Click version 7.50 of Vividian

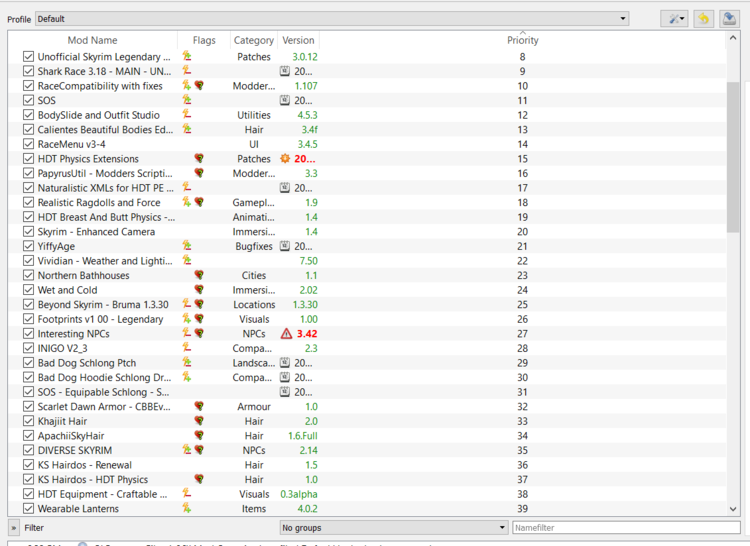(309, 261)
